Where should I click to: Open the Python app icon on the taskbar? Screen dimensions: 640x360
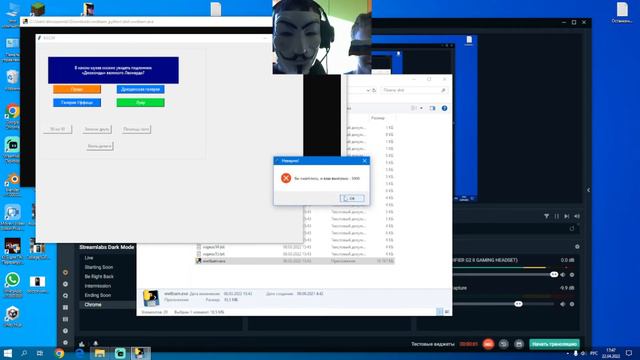coord(140,353)
